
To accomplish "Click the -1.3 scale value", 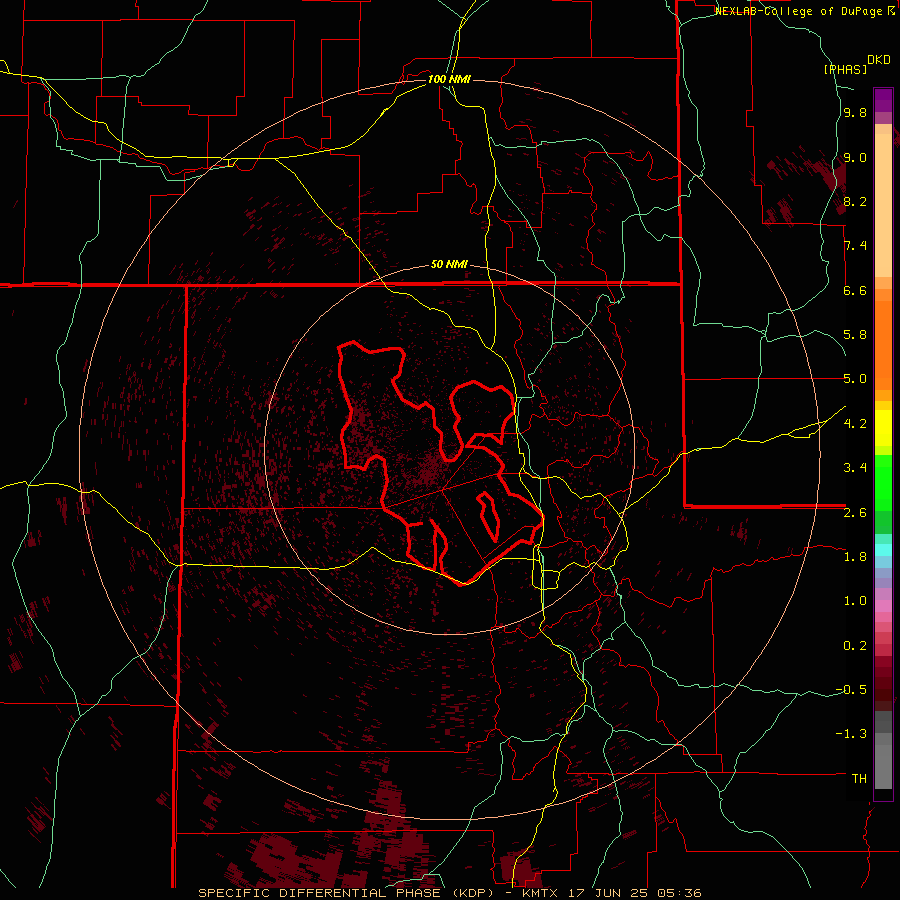I will pyautogui.click(x=851, y=734).
